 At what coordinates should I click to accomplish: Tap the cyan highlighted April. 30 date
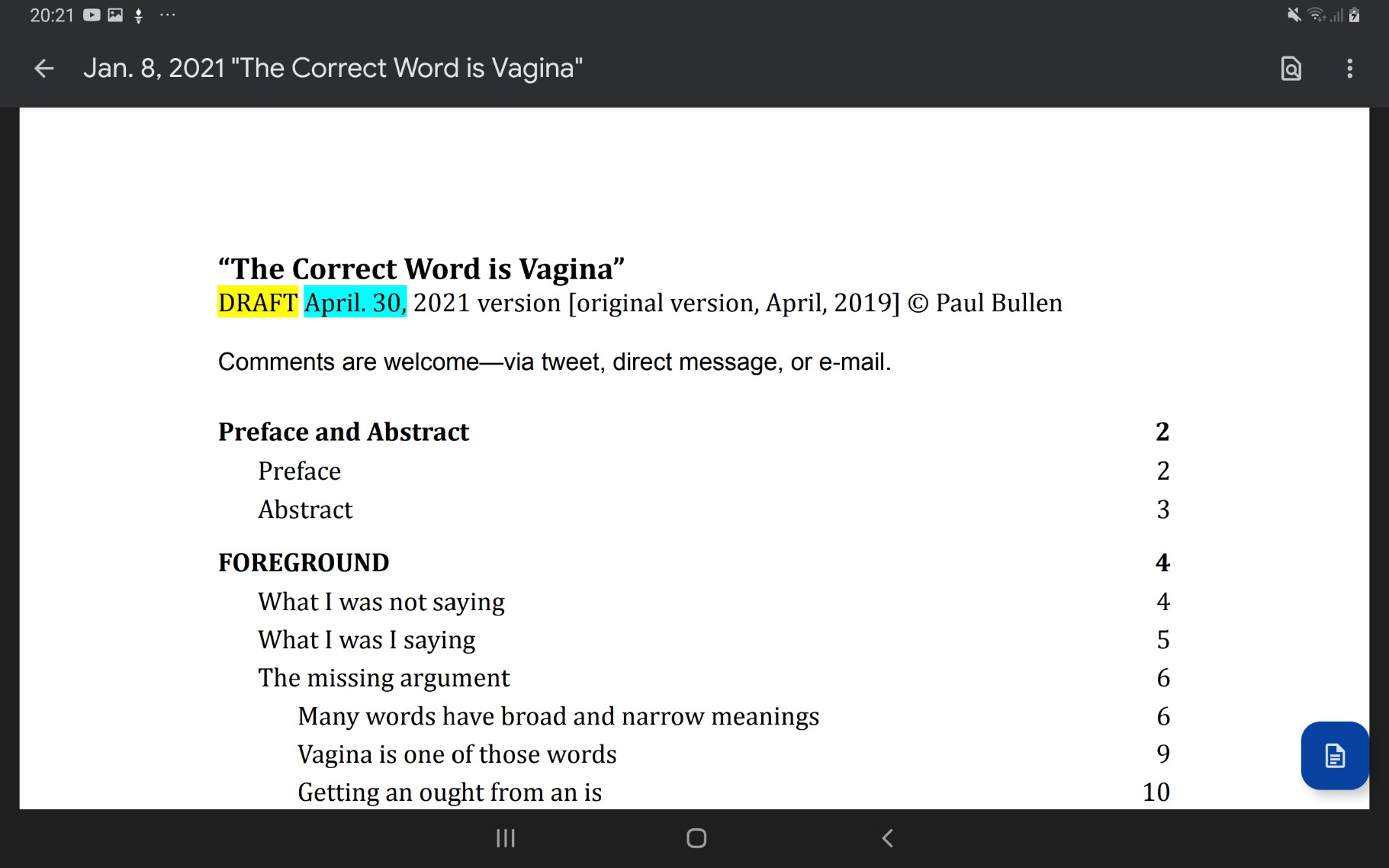click(x=355, y=303)
